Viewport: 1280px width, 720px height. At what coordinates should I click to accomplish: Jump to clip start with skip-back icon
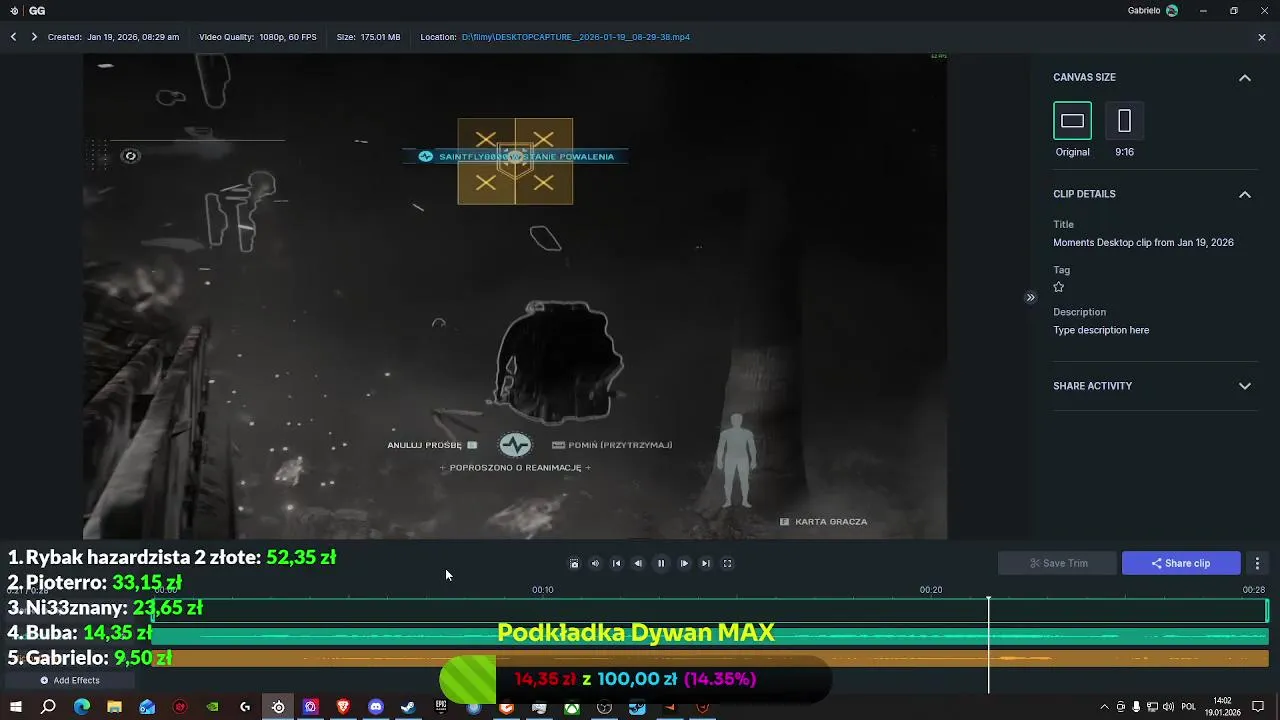616,563
